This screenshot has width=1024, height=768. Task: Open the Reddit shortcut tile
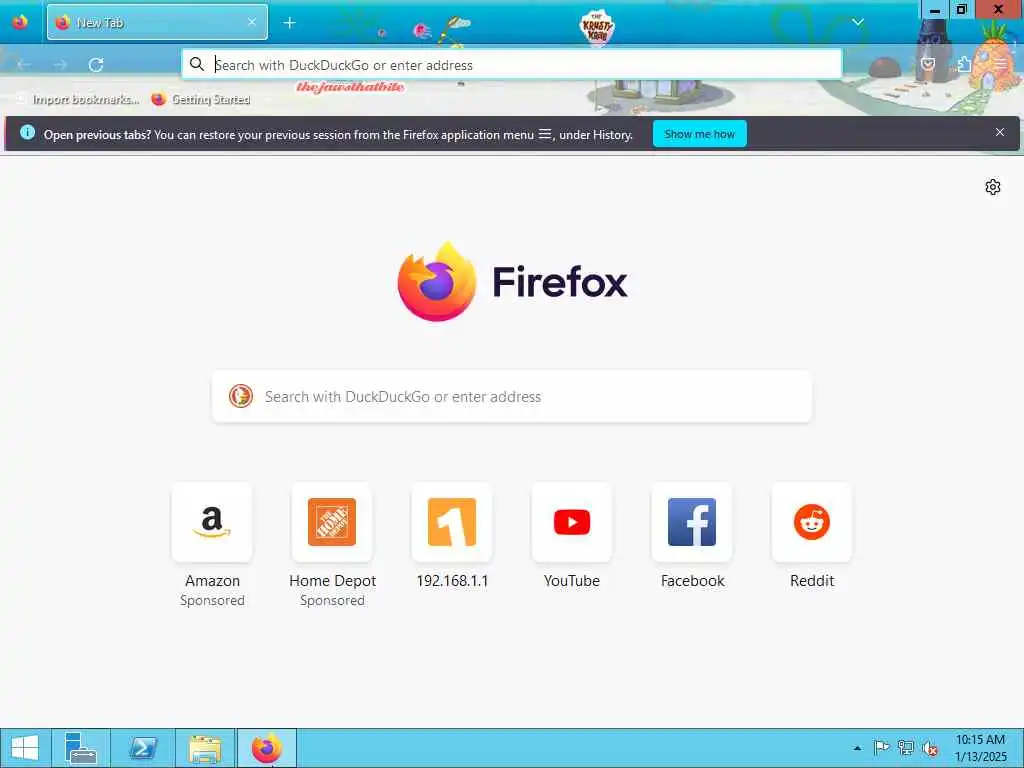(812, 522)
